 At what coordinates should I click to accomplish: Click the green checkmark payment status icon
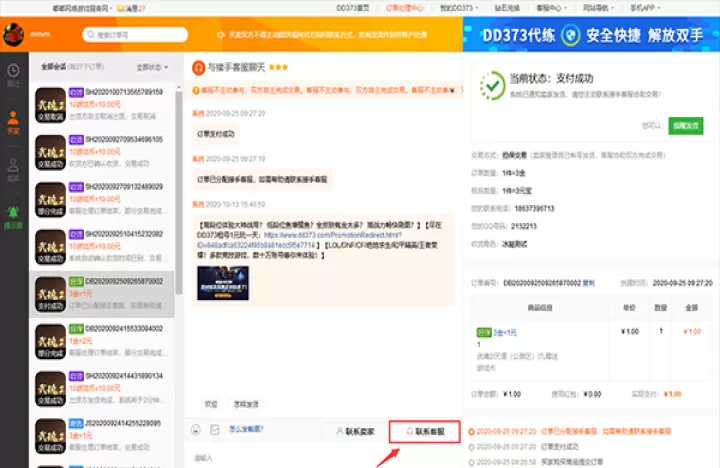(x=492, y=85)
